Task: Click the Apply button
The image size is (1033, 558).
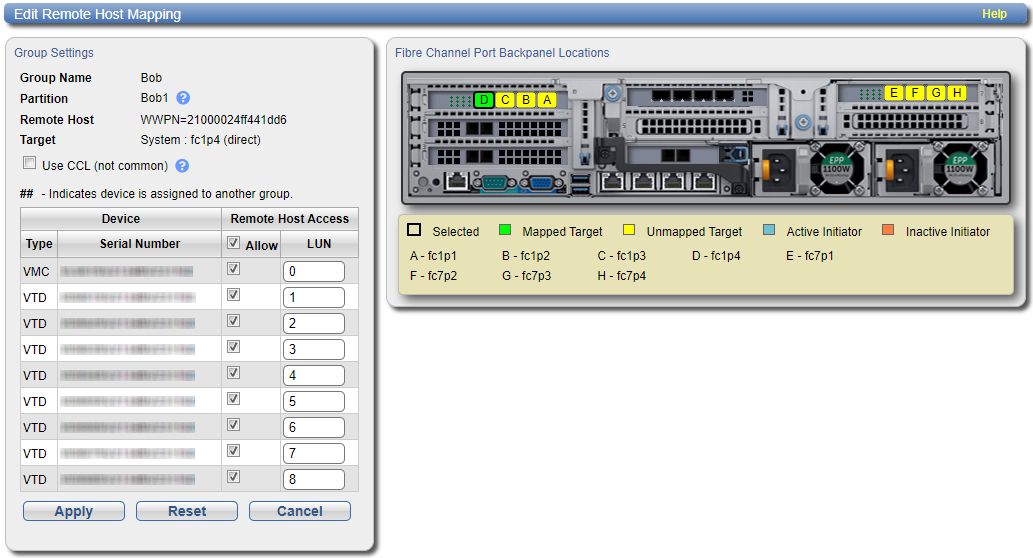Action: click(x=74, y=511)
